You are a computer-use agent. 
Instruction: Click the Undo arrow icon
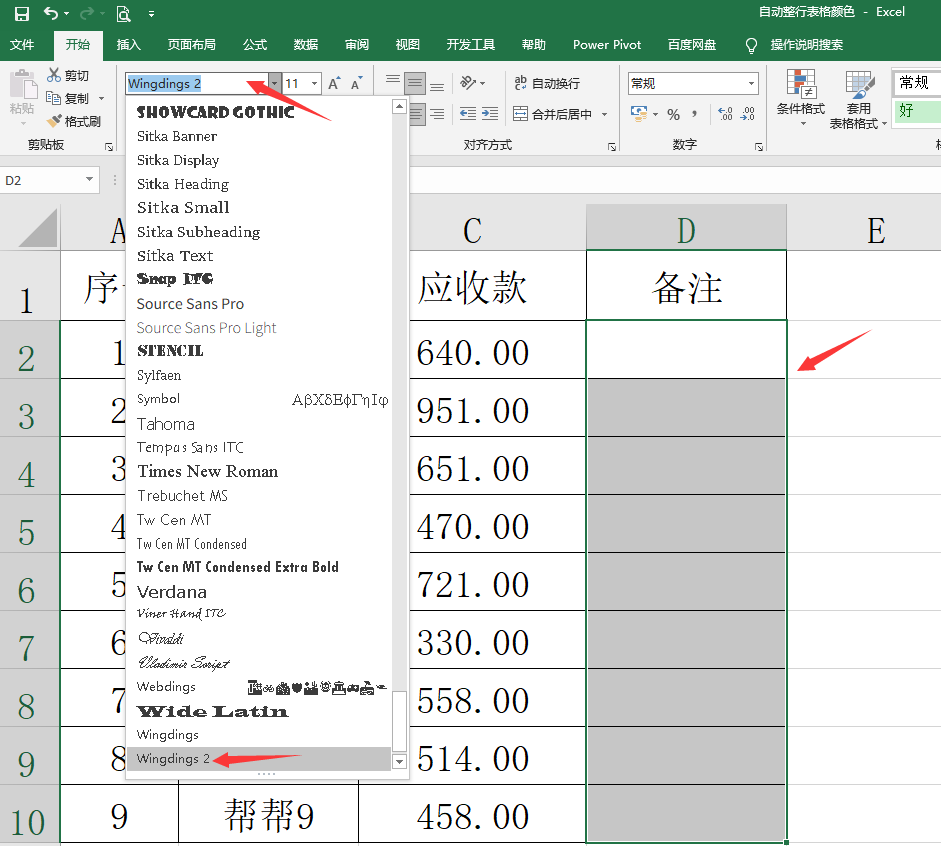pos(51,13)
